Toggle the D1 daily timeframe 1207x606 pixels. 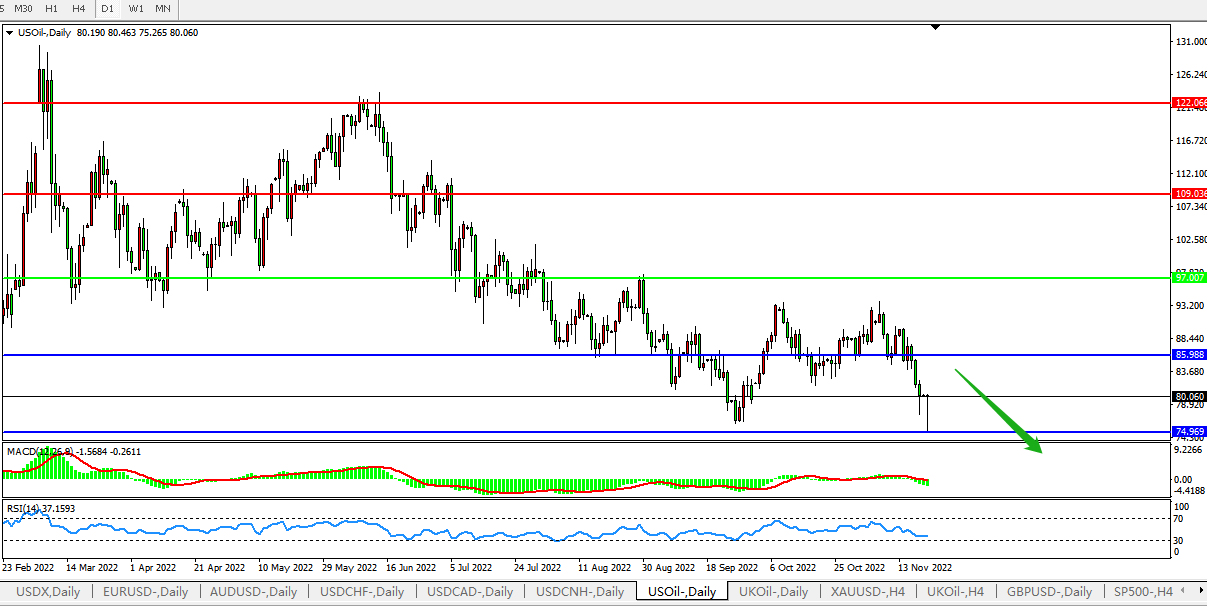[108, 8]
